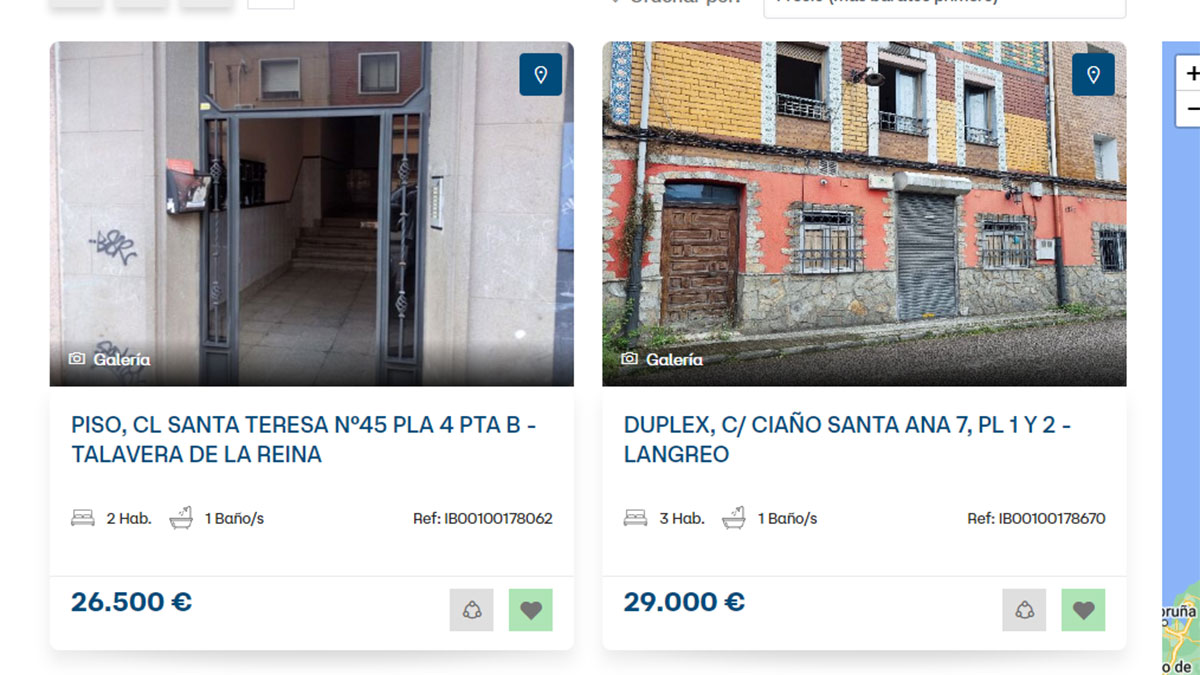Viewport: 1200px width, 675px height.
Task: Click the 29.000 € price
Action: (684, 602)
